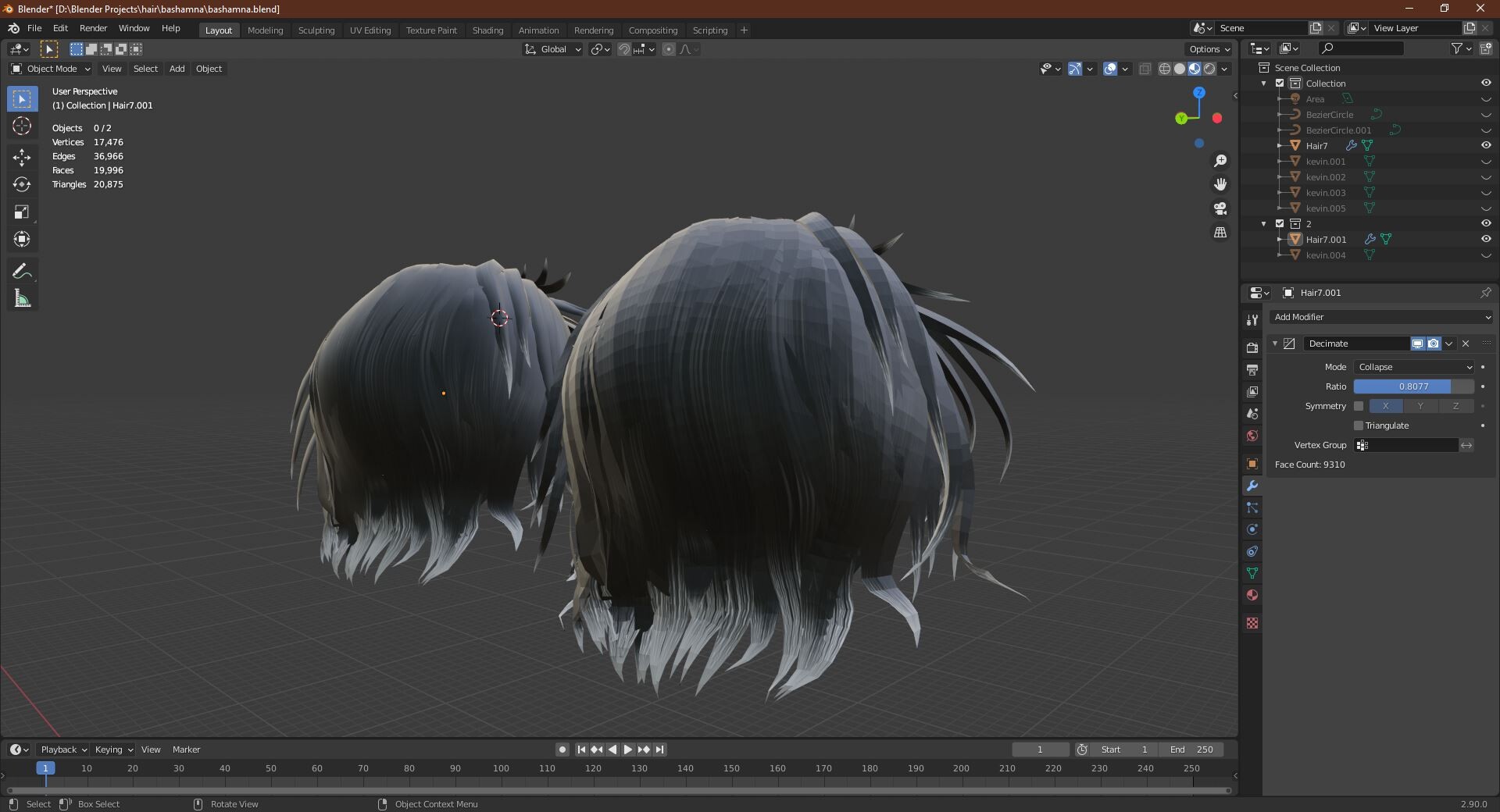The image size is (1500, 812).
Task: Activate the Annotate tool
Action: pyautogui.click(x=22, y=270)
